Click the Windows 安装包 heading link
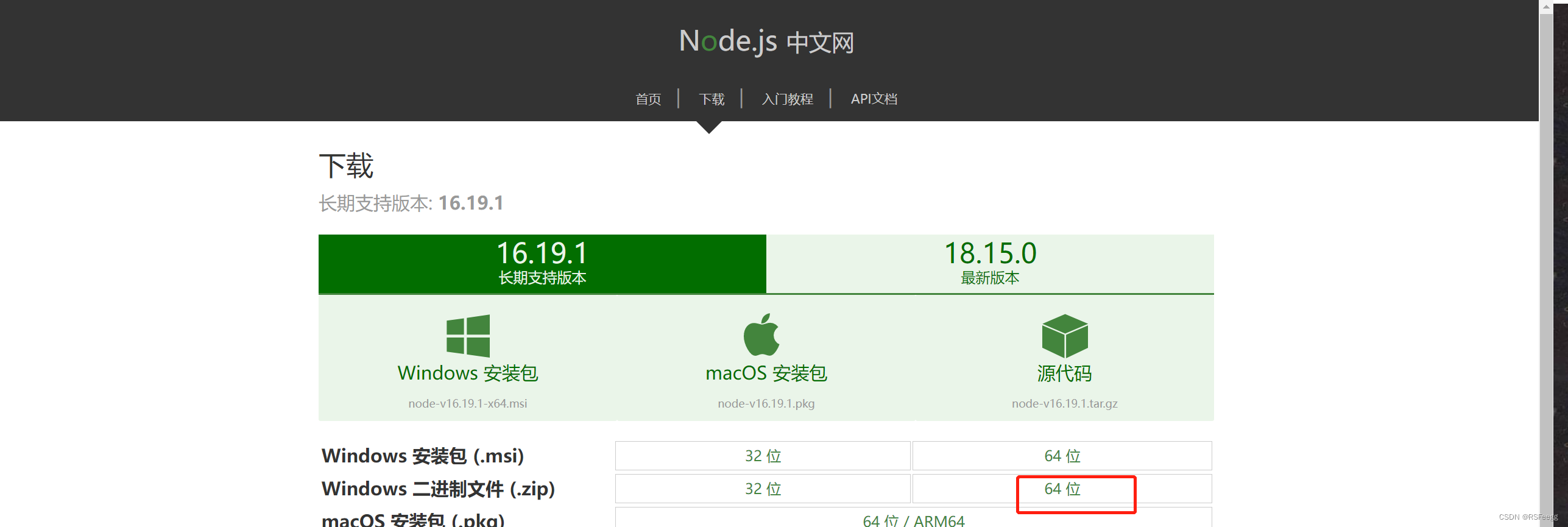Image resolution: width=1568 pixels, height=527 pixels. coord(468,373)
